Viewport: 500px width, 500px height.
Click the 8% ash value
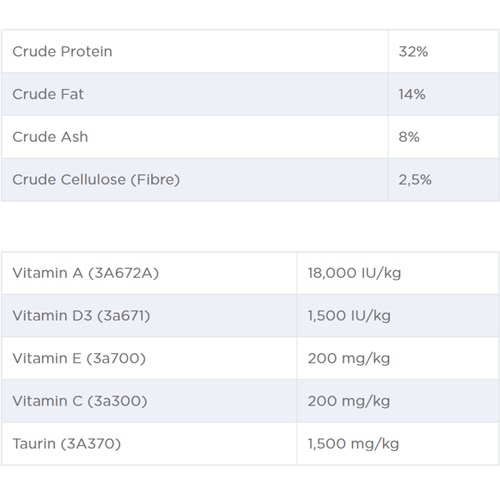409,137
